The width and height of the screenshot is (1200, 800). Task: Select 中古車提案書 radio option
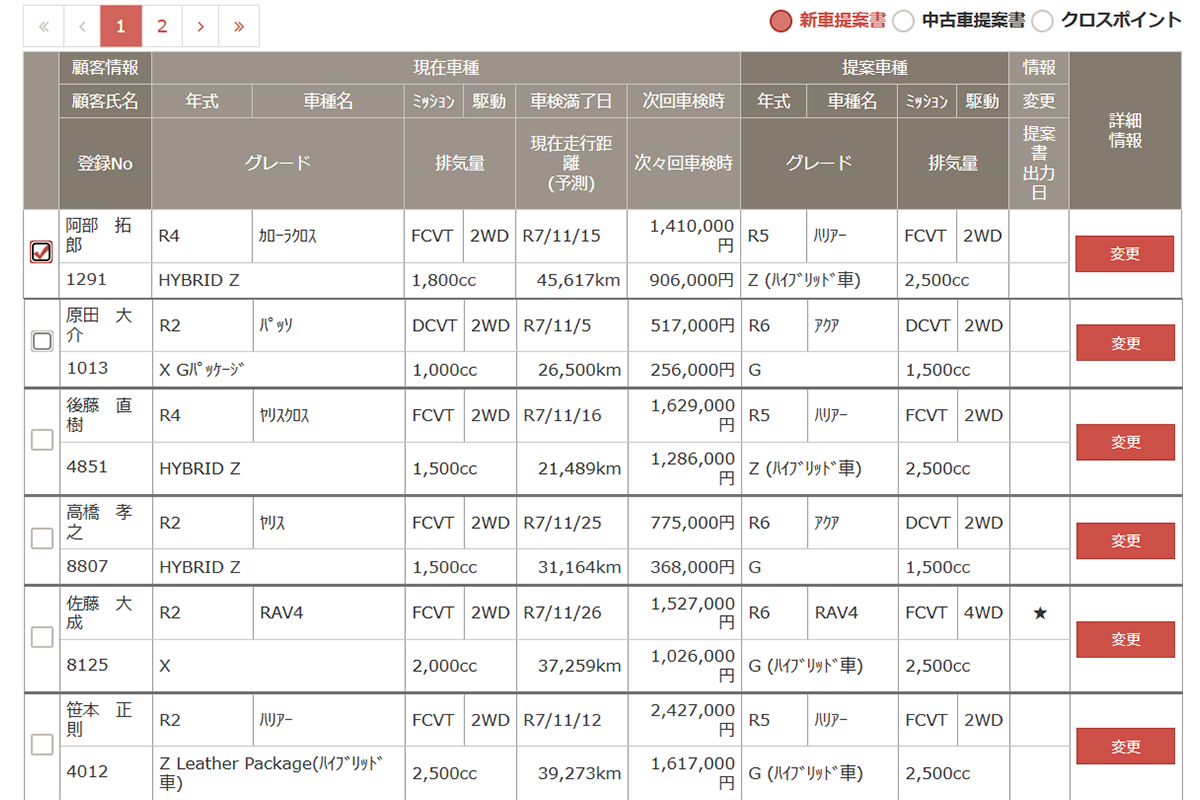tap(903, 20)
